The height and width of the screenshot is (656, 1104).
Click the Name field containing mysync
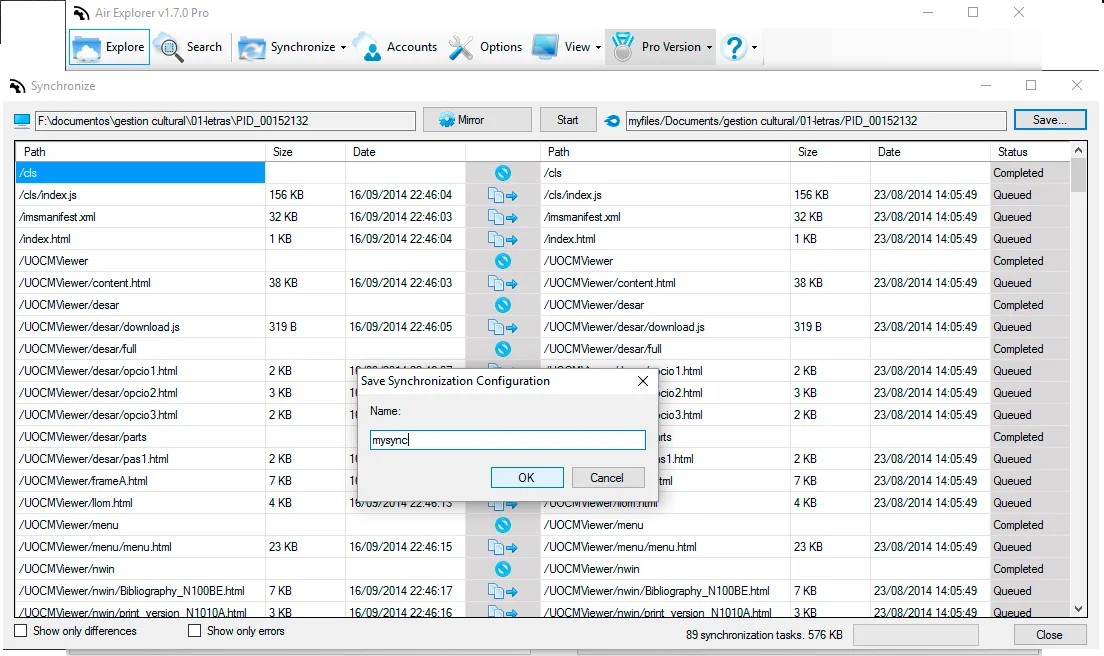[x=508, y=440]
